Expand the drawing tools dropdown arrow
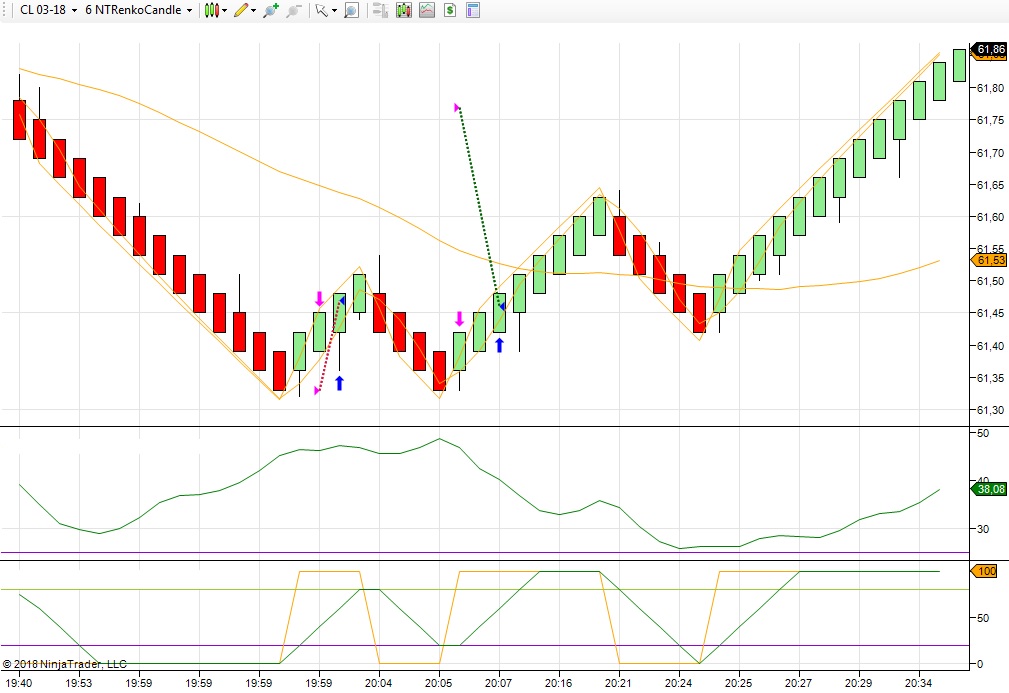This screenshot has width=1009, height=693. coord(253,11)
